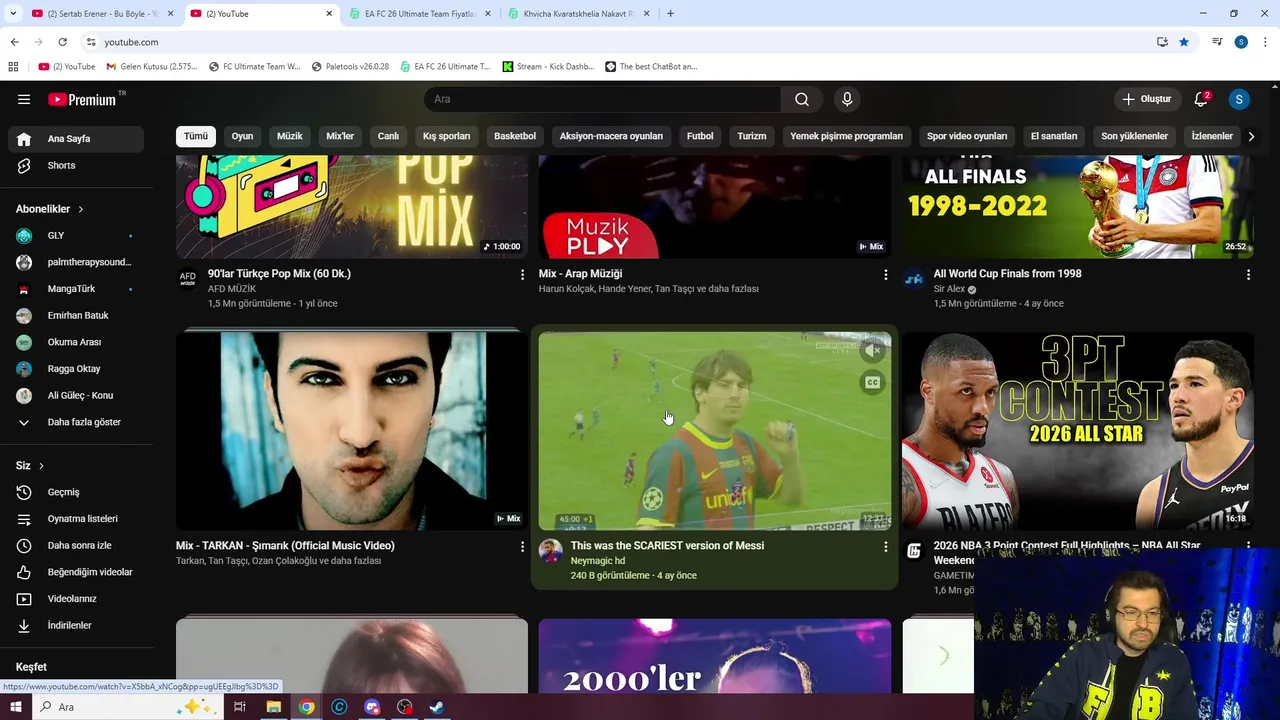Screen dimensions: 1280x720
Task: Select the Canlı chip
Action: (388, 136)
